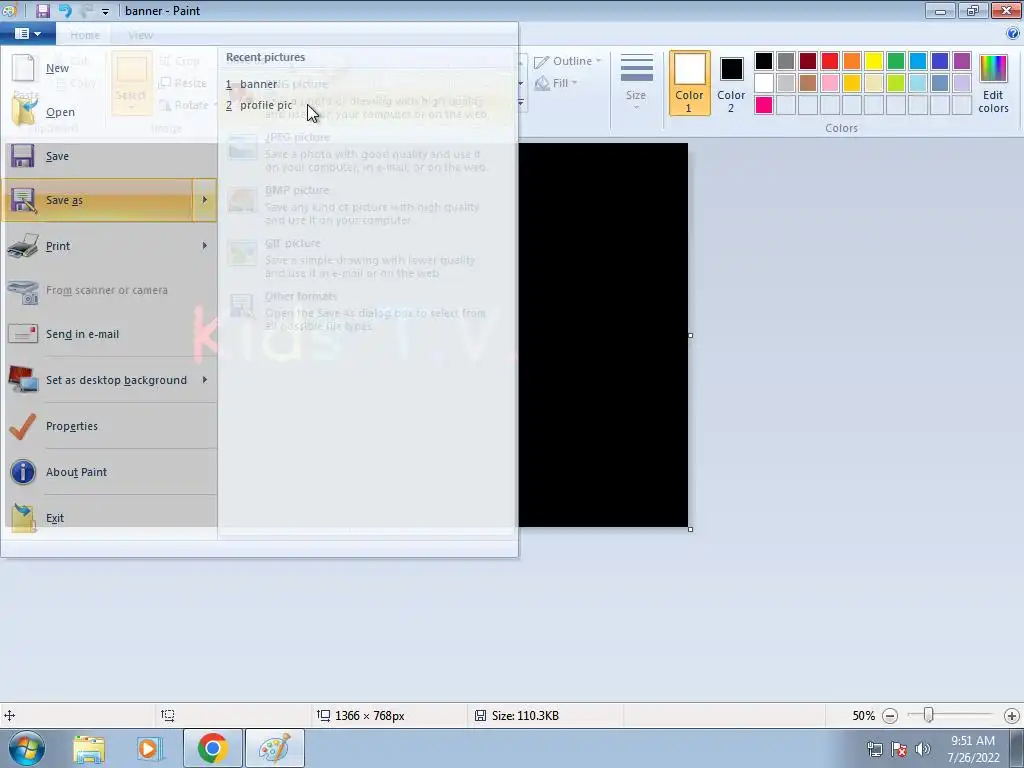Pick the yellow color swatch

[874, 61]
